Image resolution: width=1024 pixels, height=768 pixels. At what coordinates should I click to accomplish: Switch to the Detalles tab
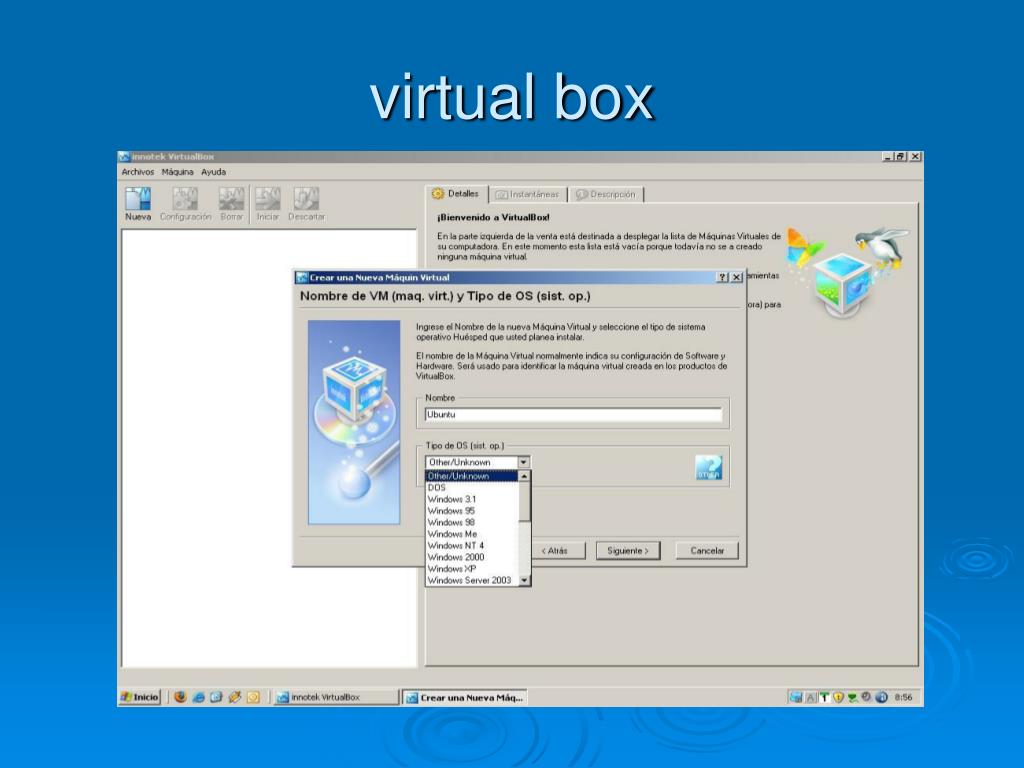tap(456, 194)
